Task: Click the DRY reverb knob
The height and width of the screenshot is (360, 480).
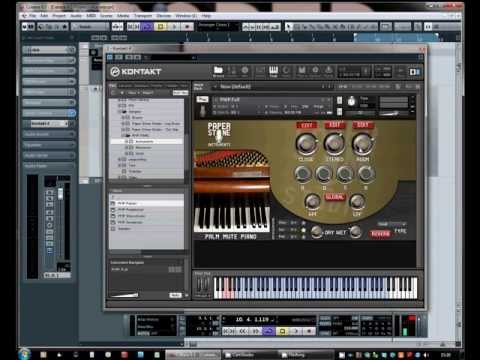Action: click(317, 232)
